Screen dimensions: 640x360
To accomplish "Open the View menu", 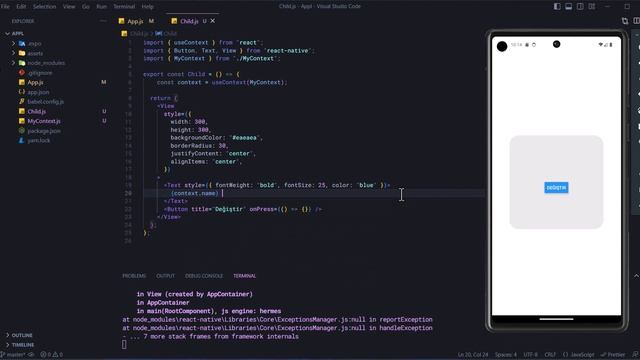I will (69, 7).
